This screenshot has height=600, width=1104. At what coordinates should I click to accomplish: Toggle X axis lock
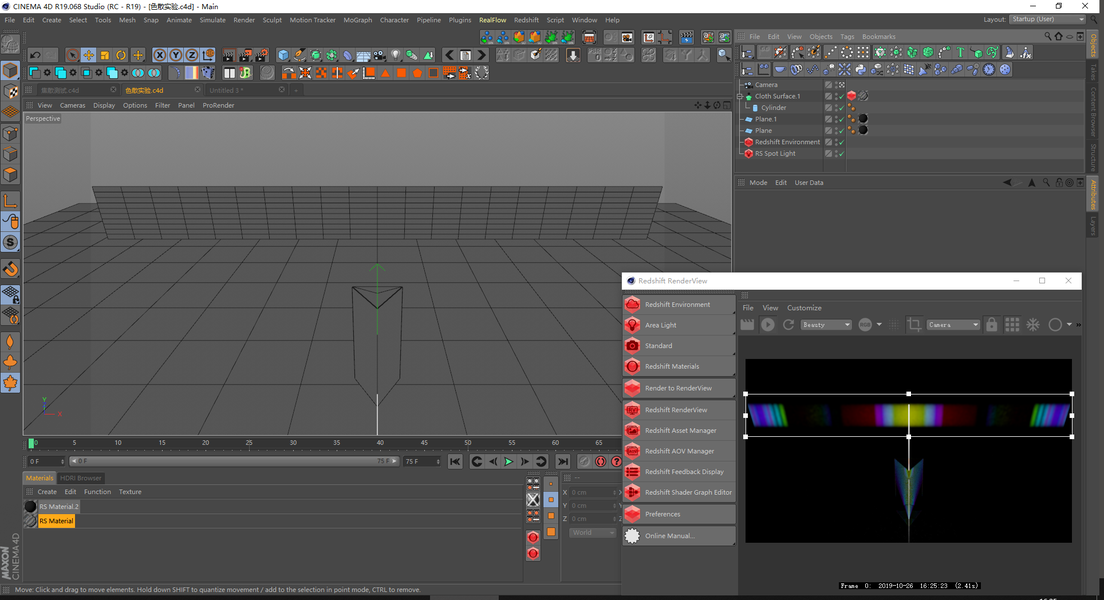[x=160, y=55]
